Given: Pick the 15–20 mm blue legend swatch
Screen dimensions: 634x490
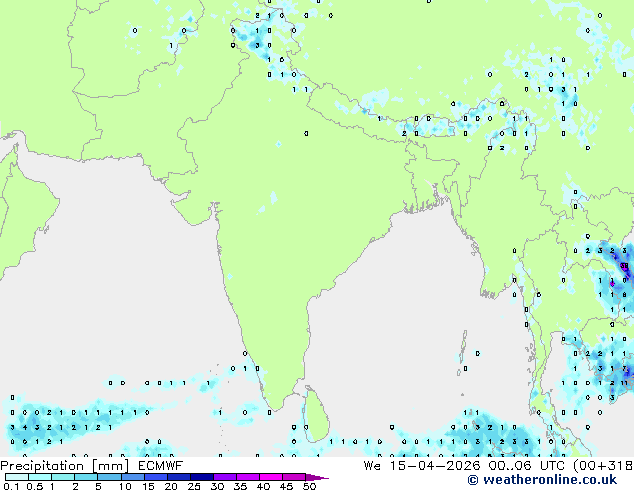Looking at the screenshot, I should click(155, 477).
